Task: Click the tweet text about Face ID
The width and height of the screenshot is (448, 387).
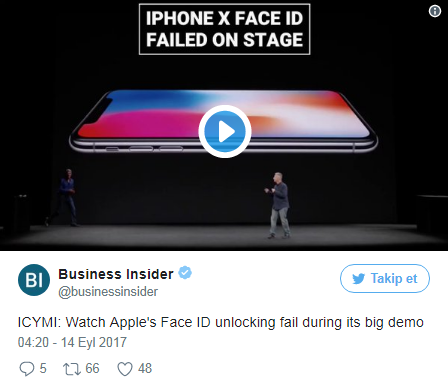Action: click(x=220, y=322)
